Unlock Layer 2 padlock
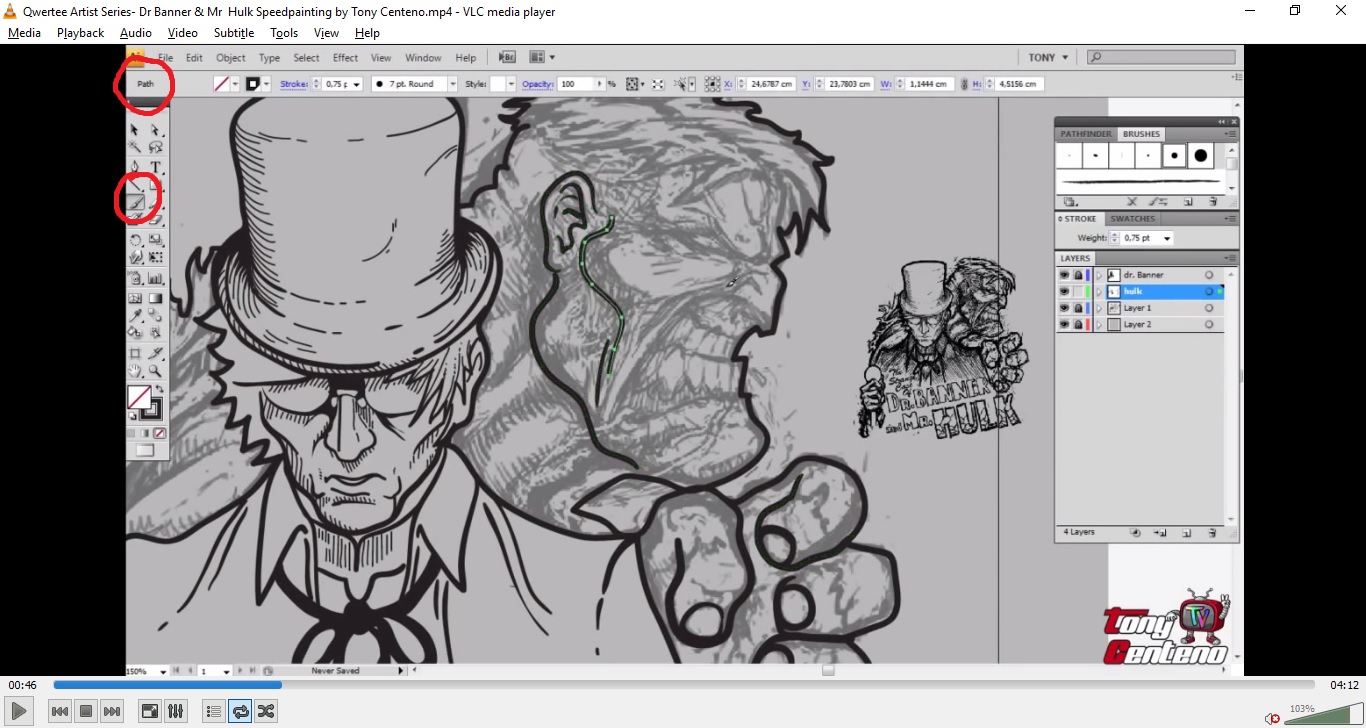The height and width of the screenshot is (728, 1366). [1078, 325]
